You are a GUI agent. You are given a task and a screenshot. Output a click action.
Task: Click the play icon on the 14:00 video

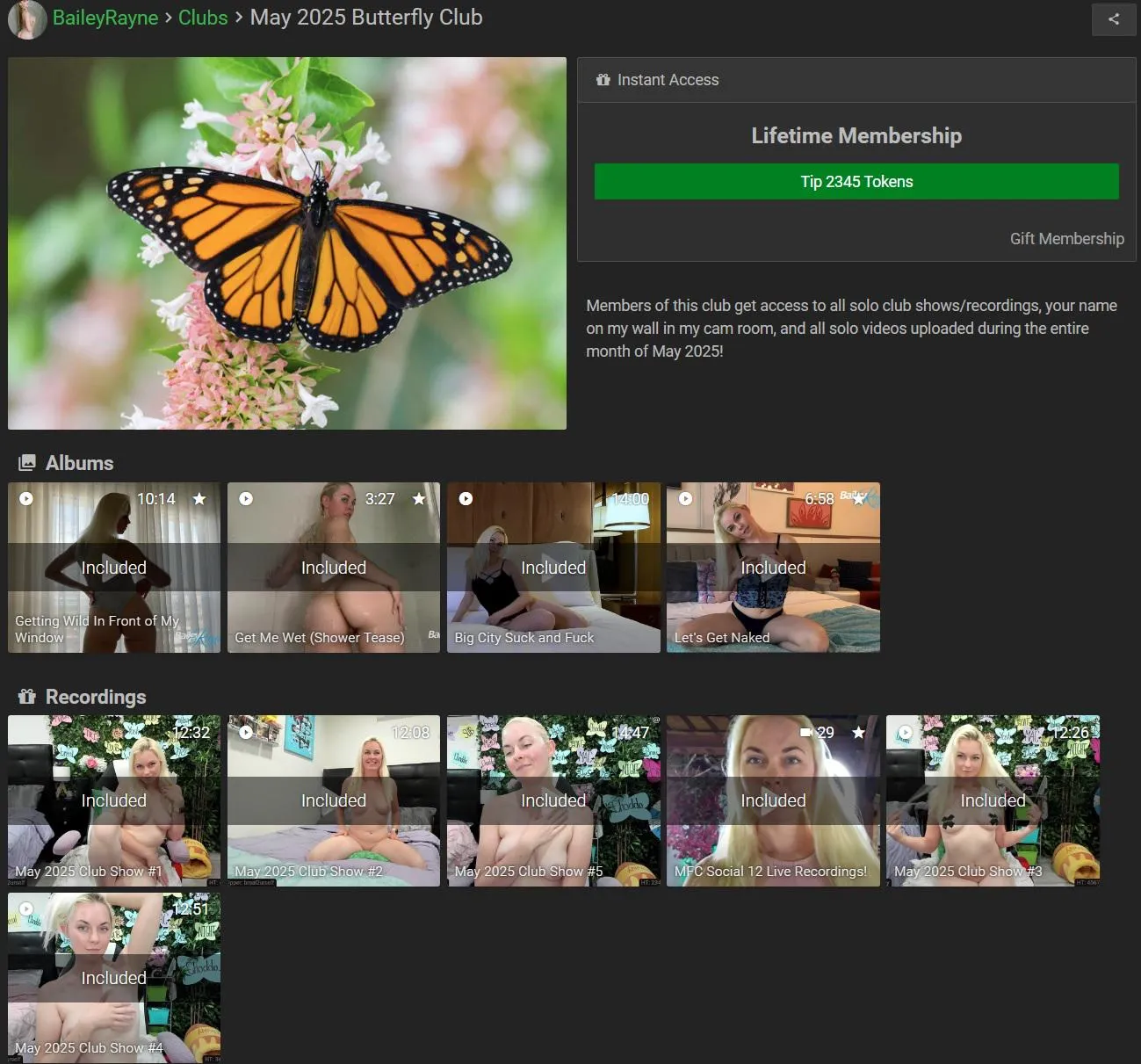466,499
